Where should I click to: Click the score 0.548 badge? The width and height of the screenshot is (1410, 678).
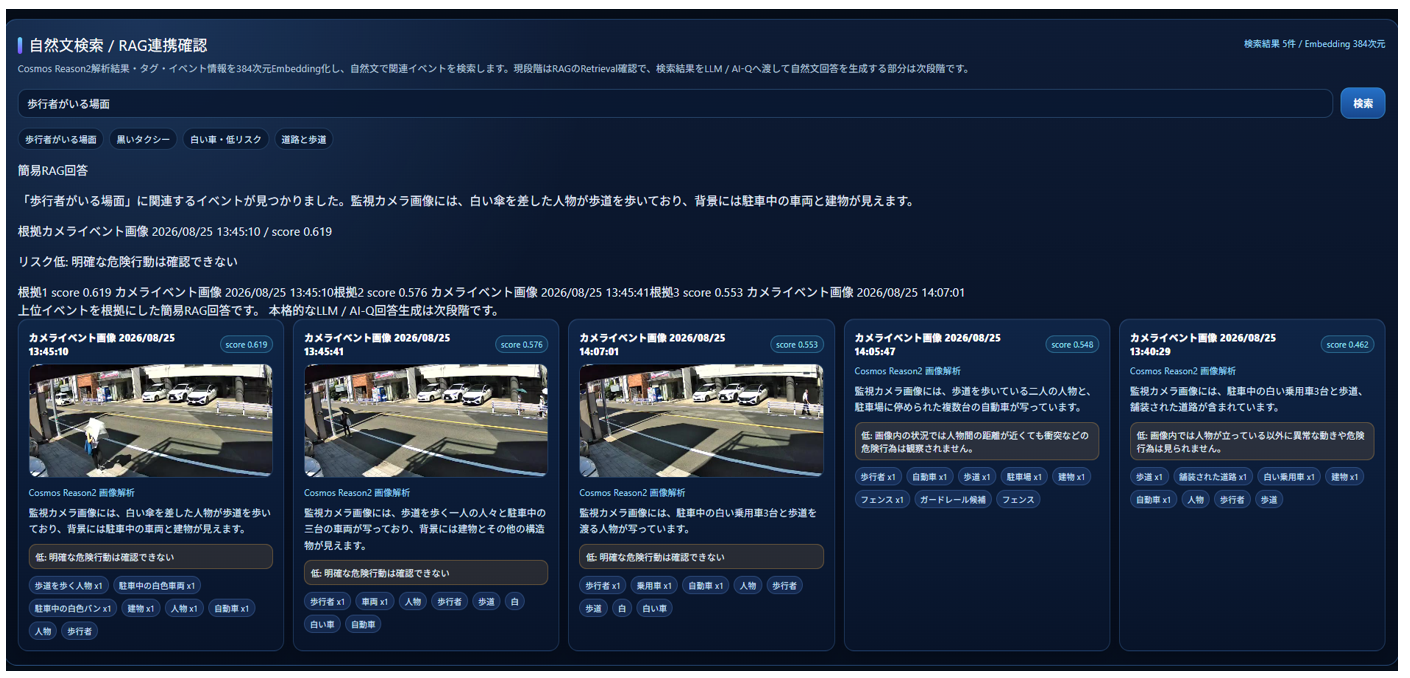(1072, 345)
